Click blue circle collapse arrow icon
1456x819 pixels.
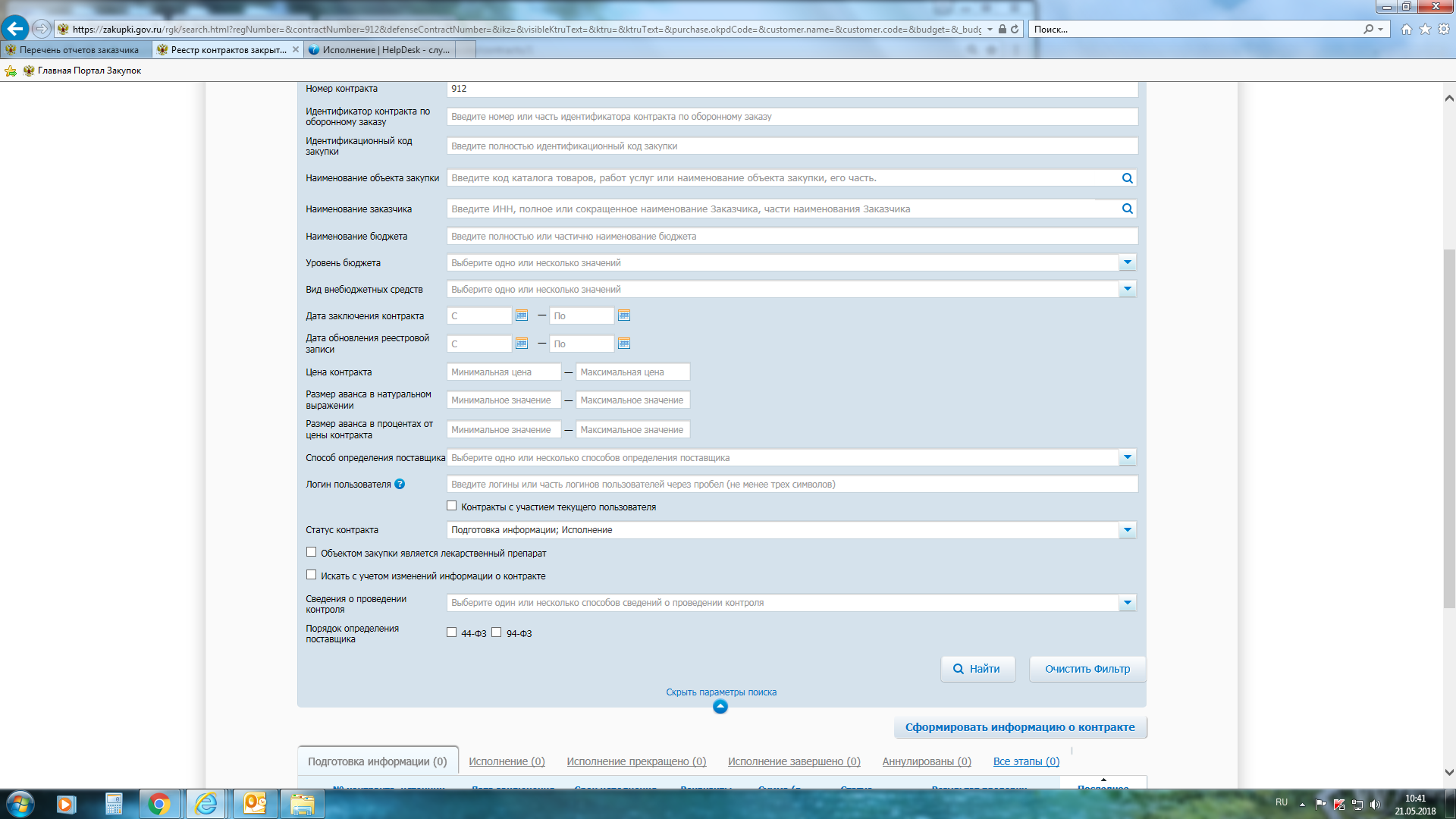720,707
